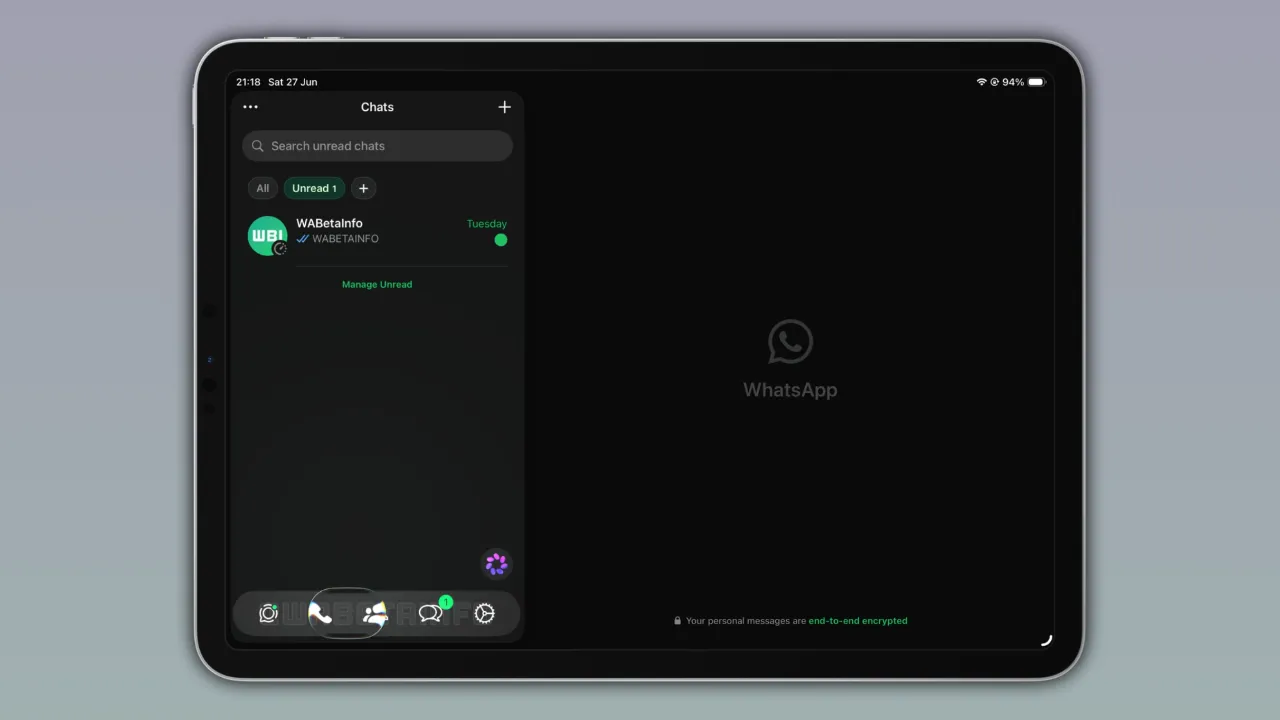Open the WABetaInfo chat
1280x720 pixels.
tap(377, 236)
